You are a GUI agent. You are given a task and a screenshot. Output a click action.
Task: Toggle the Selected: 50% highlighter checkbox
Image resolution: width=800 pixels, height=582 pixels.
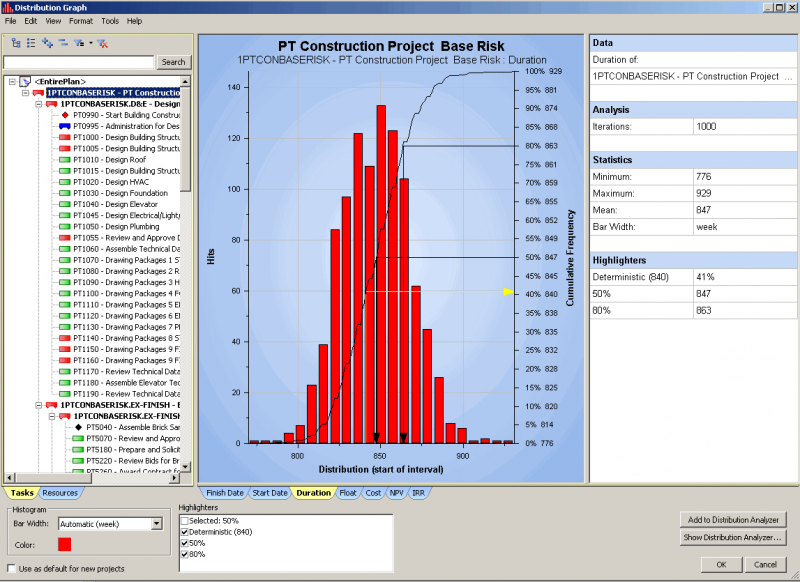(185, 521)
